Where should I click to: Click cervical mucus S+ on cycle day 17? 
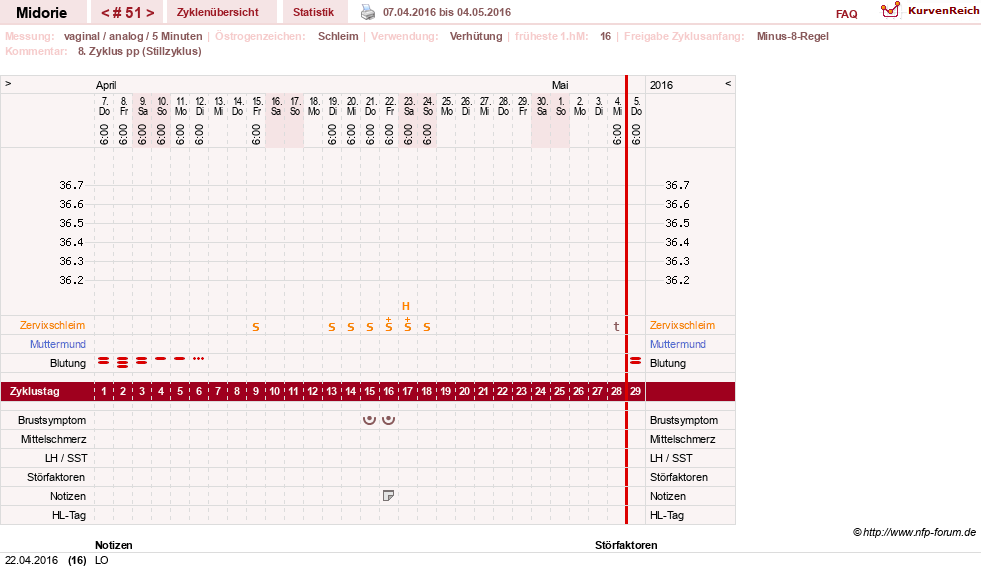(x=407, y=325)
